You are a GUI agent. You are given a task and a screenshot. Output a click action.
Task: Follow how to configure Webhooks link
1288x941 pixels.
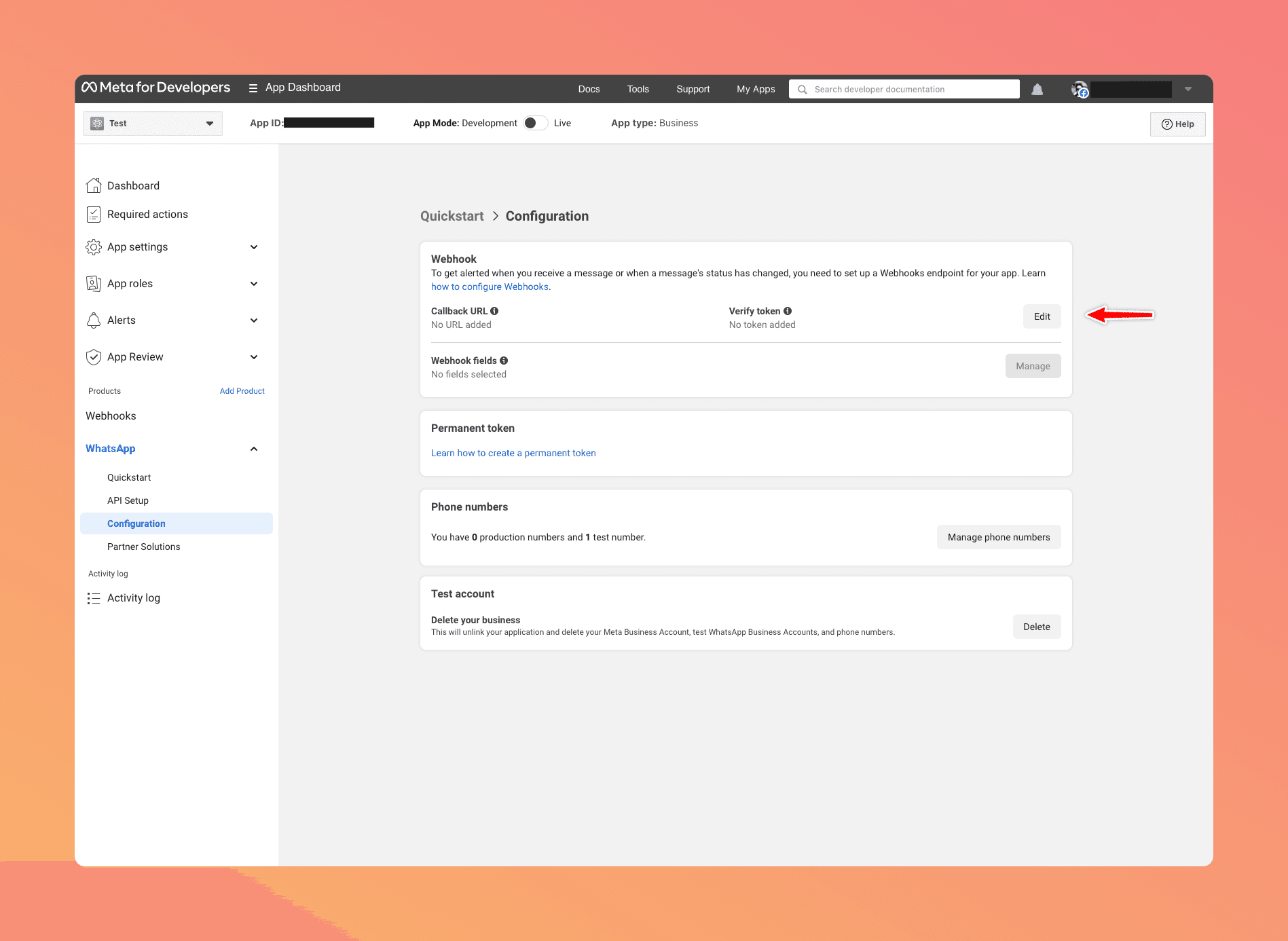tap(490, 287)
